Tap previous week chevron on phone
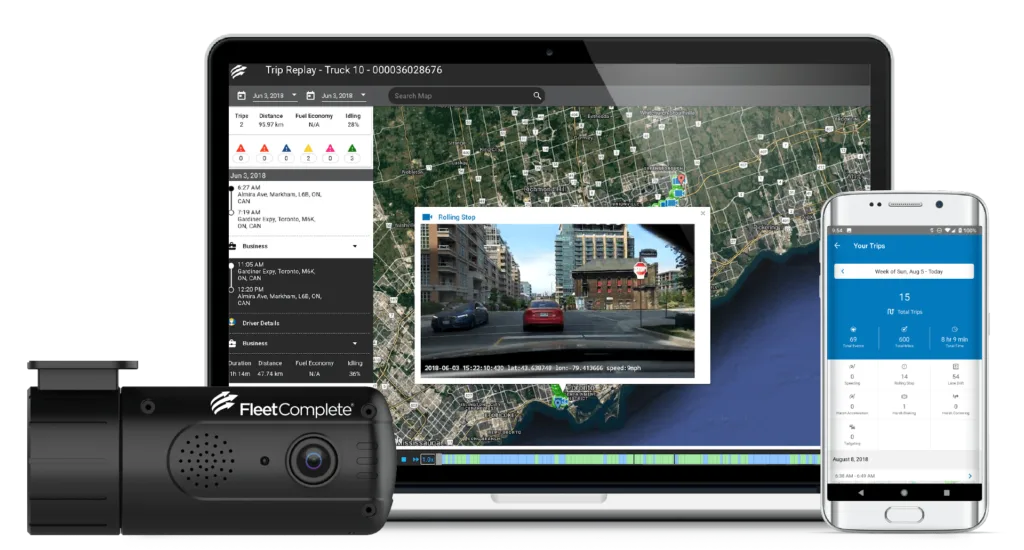Screen dimensions: 1024x550 842,271
